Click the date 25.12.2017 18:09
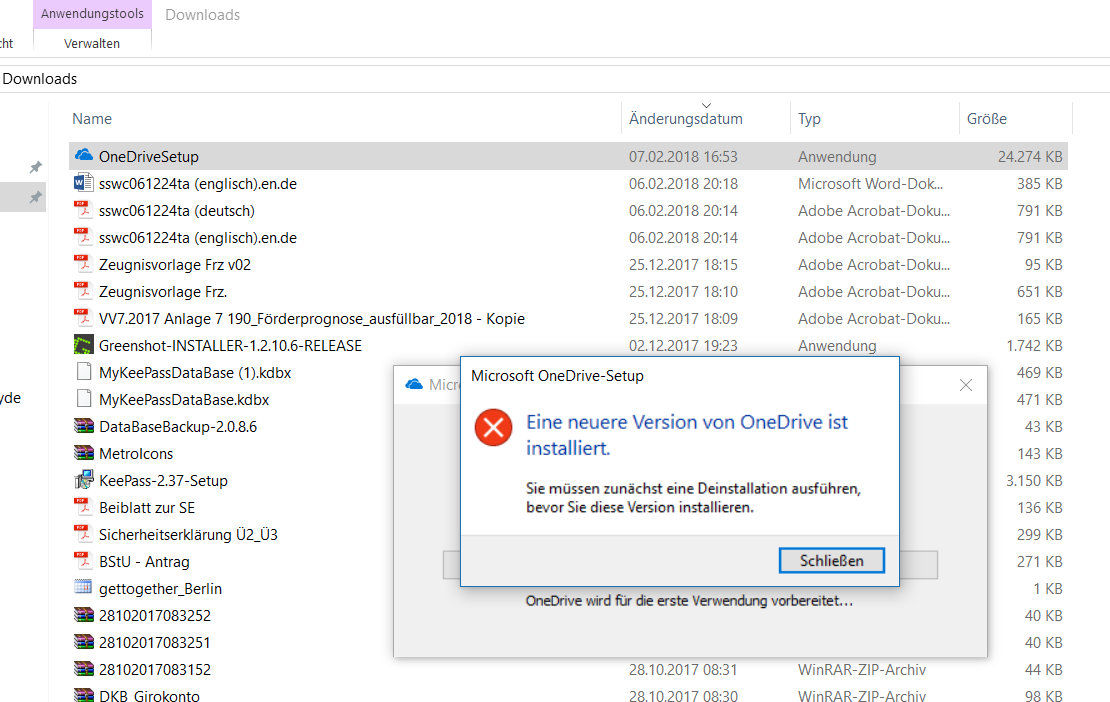Image resolution: width=1110 pixels, height=702 pixels. [x=683, y=319]
